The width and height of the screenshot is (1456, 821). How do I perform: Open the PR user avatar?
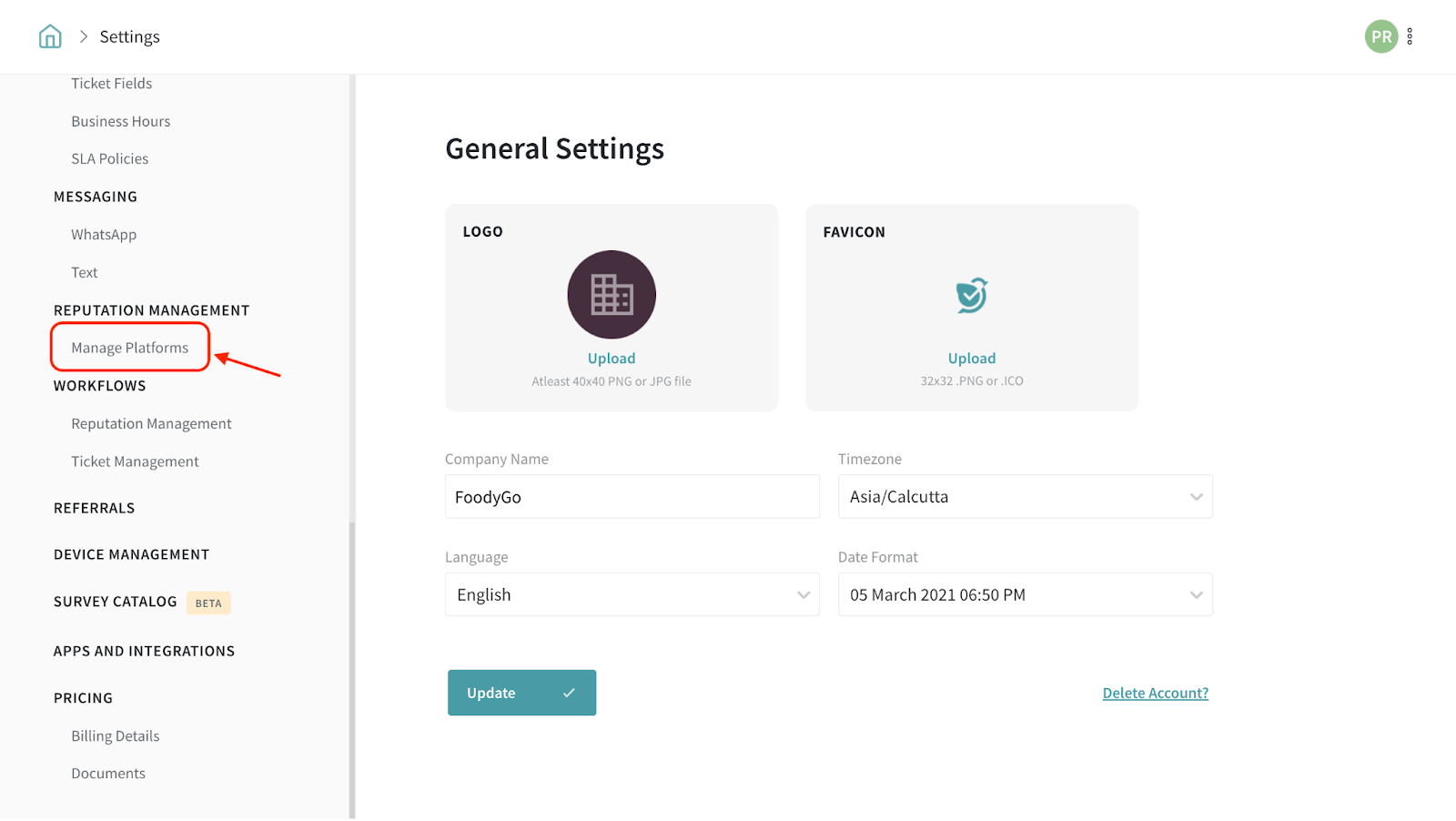pyautogui.click(x=1380, y=36)
